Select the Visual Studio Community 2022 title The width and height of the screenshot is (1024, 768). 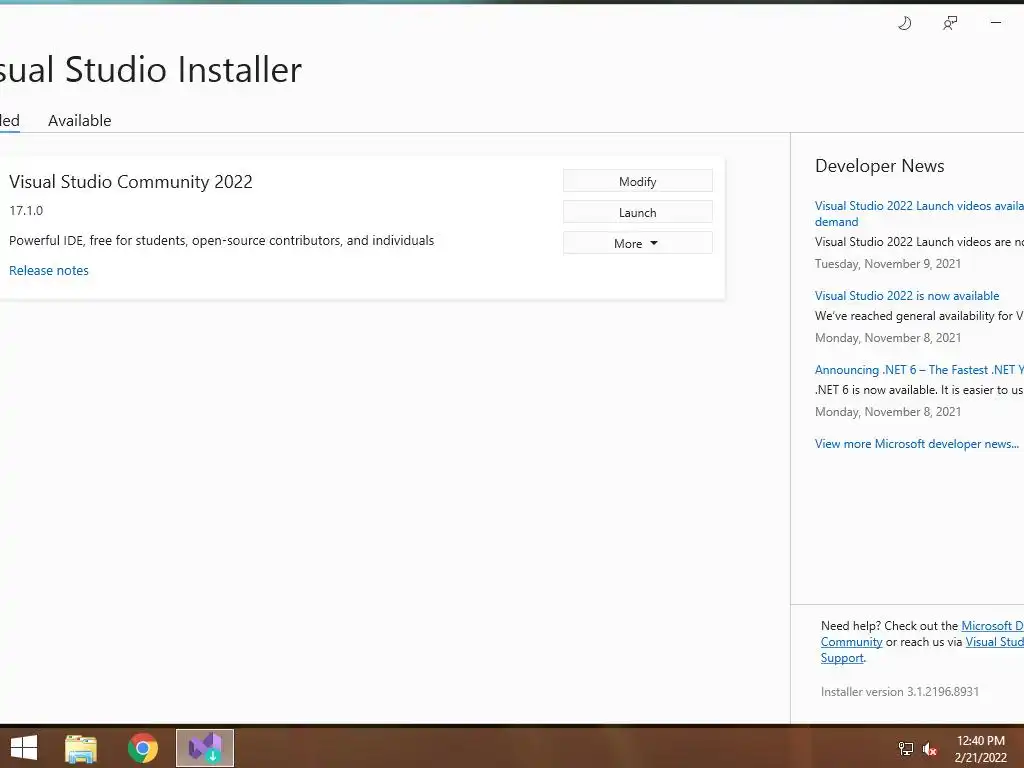click(131, 182)
